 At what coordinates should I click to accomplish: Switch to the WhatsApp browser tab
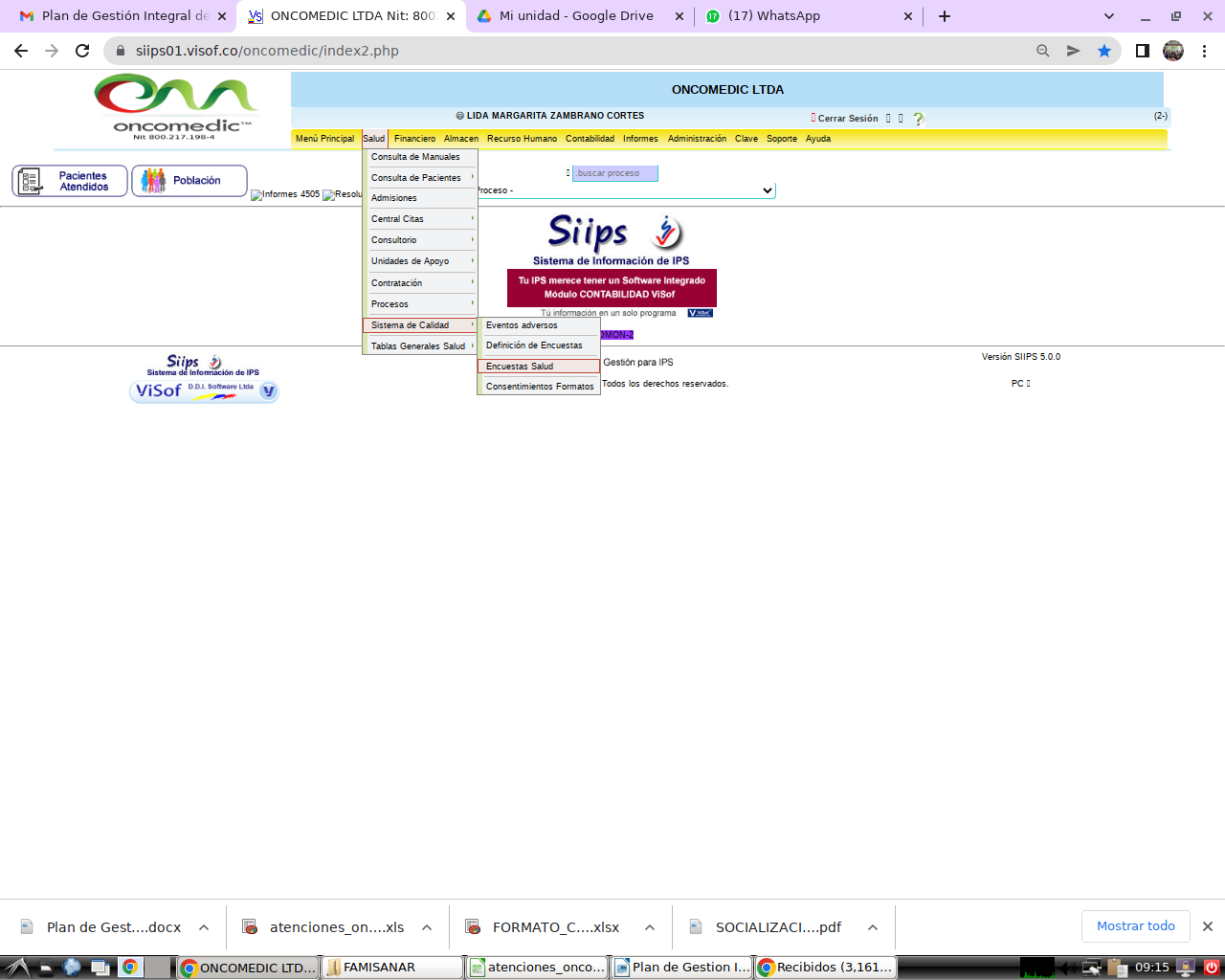pyautogui.click(x=773, y=16)
